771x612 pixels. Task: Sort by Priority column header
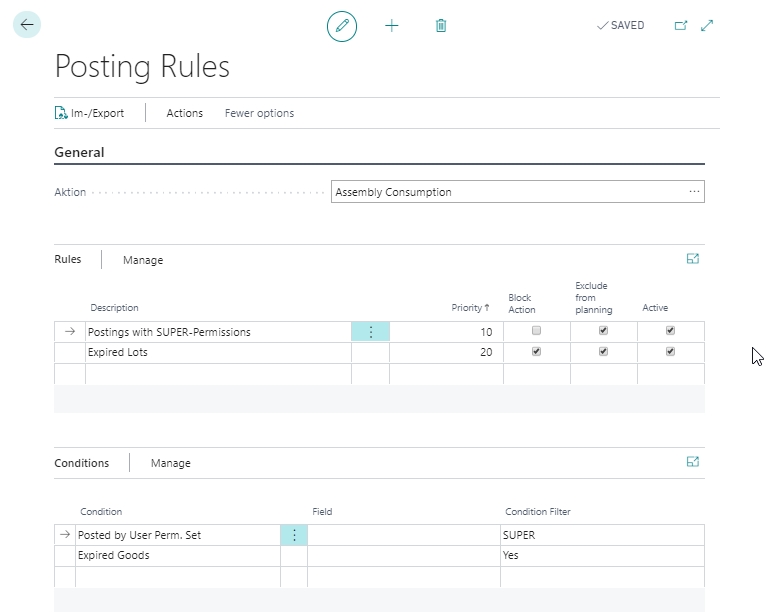(470, 308)
